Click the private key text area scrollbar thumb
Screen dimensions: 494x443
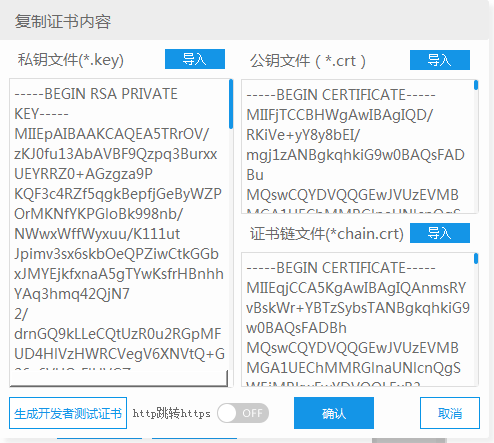[x=231, y=104]
